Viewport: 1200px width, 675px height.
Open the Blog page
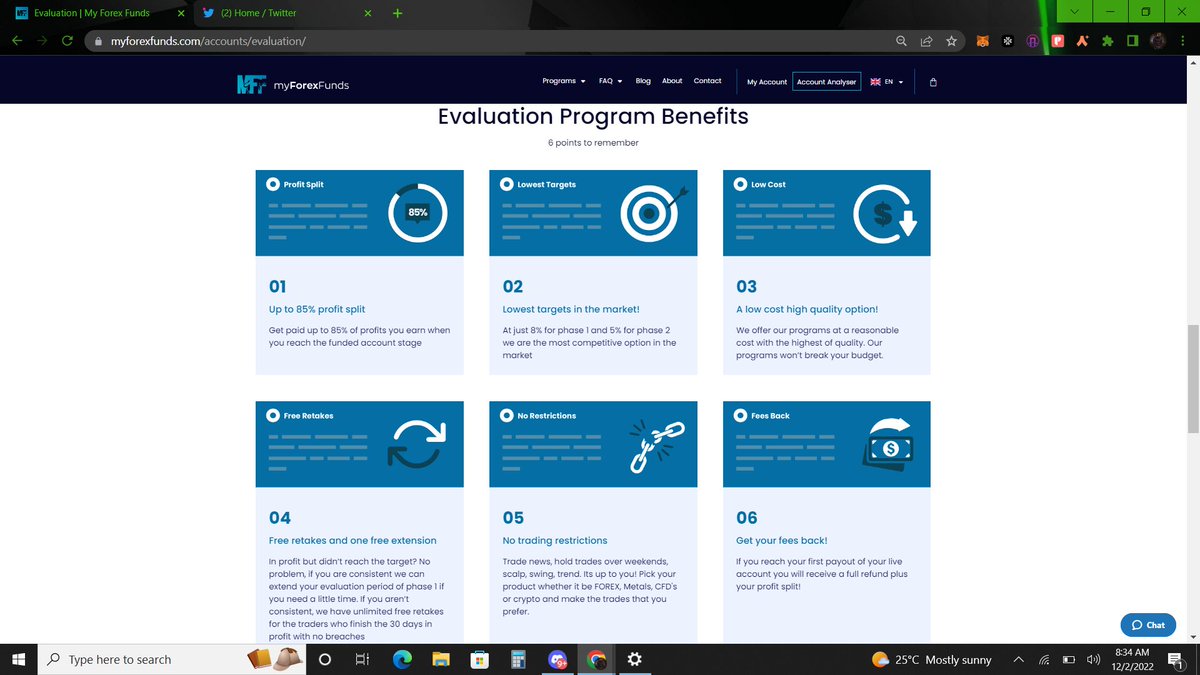click(x=643, y=81)
